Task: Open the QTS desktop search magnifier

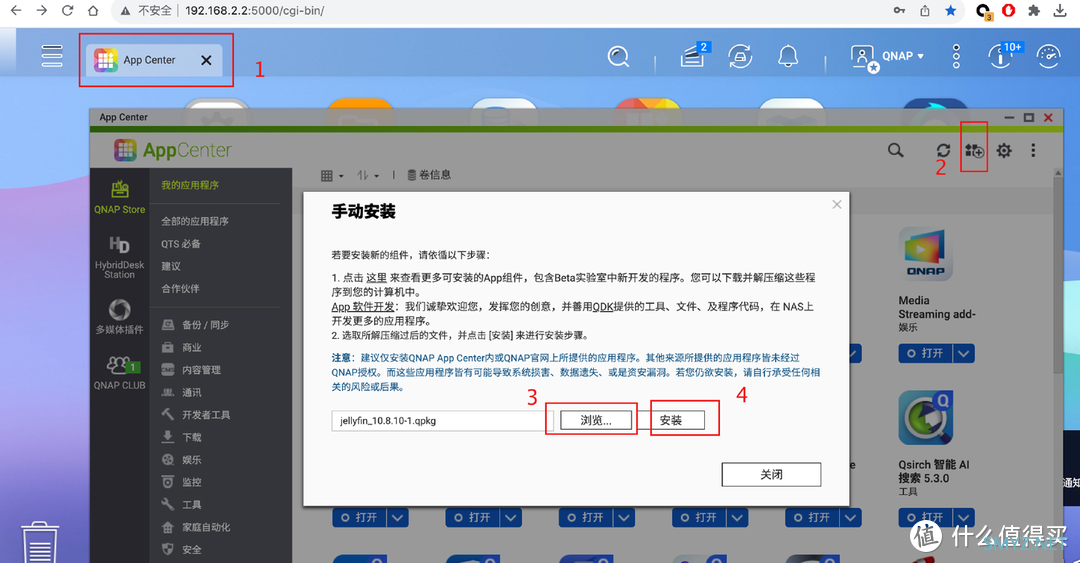Action: point(619,57)
